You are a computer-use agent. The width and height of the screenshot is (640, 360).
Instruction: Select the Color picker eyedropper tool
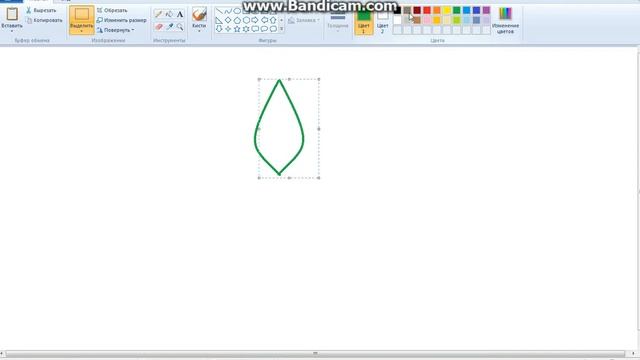tap(169, 27)
